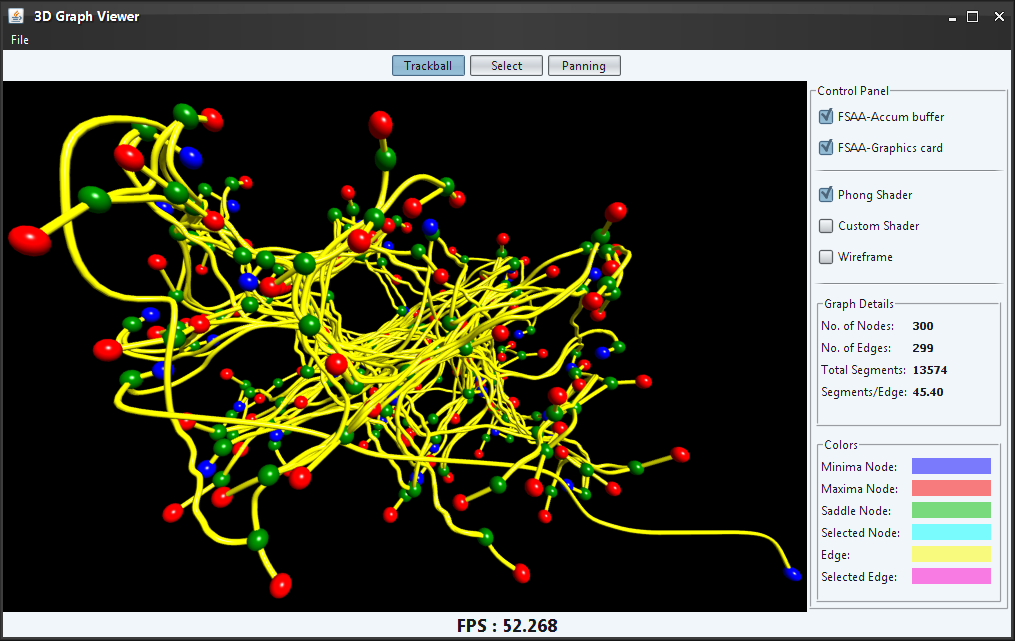This screenshot has width=1015, height=641.
Task: Click the Maxima Node red color swatch
Action: (951, 488)
